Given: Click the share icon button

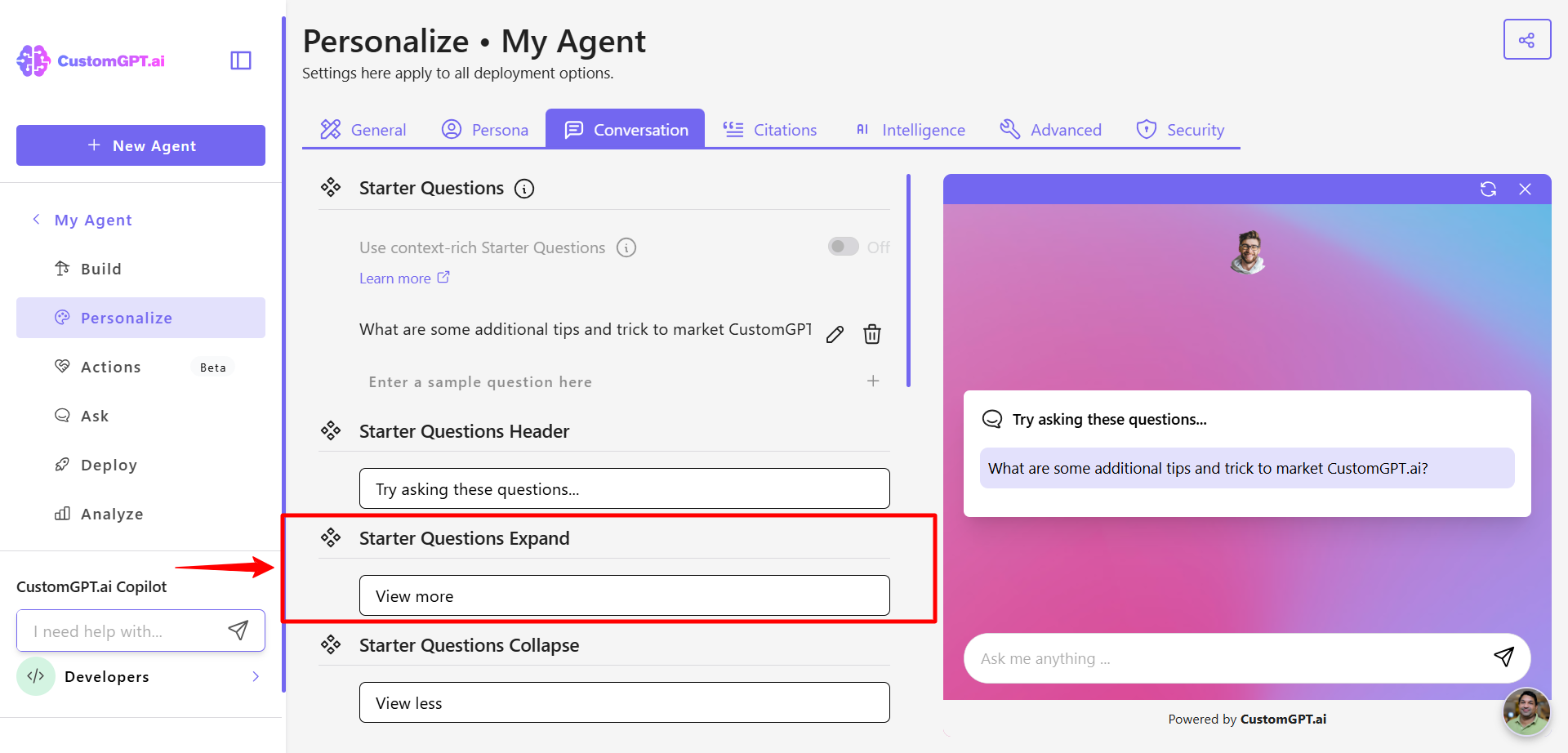Looking at the screenshot, I should (x=1527, y=39).
